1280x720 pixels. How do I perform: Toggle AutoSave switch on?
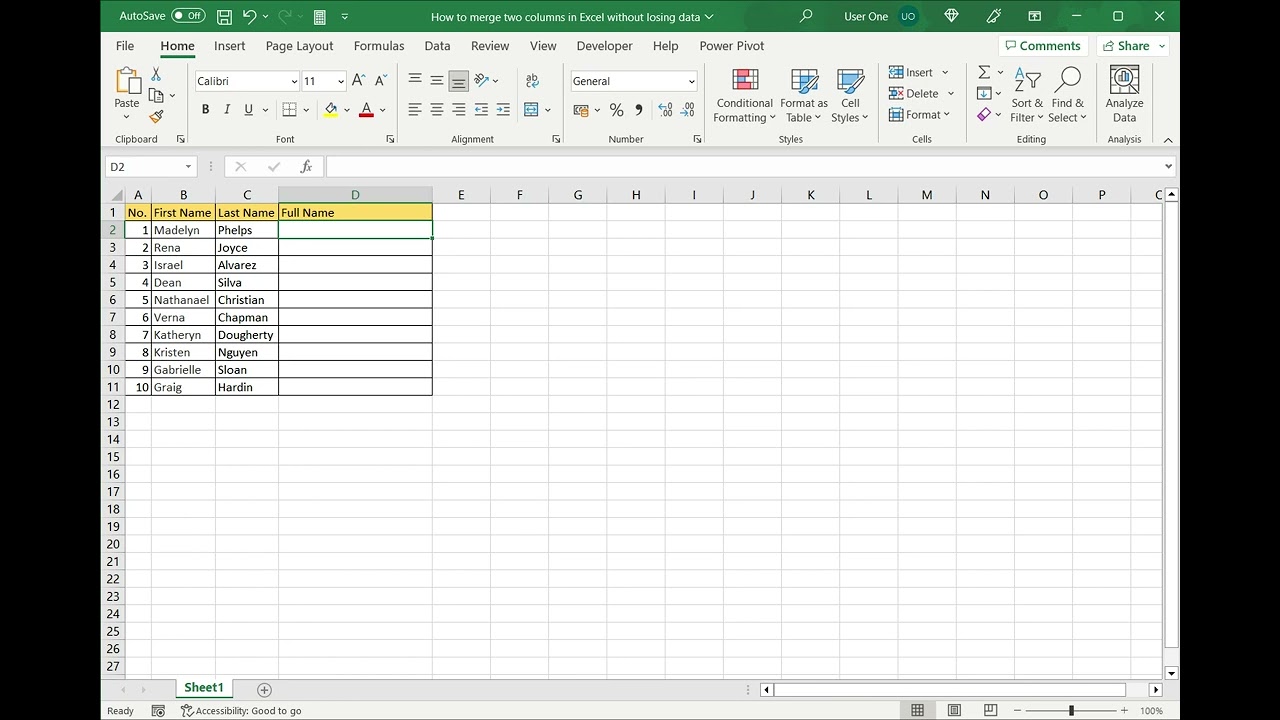(188, 16)
